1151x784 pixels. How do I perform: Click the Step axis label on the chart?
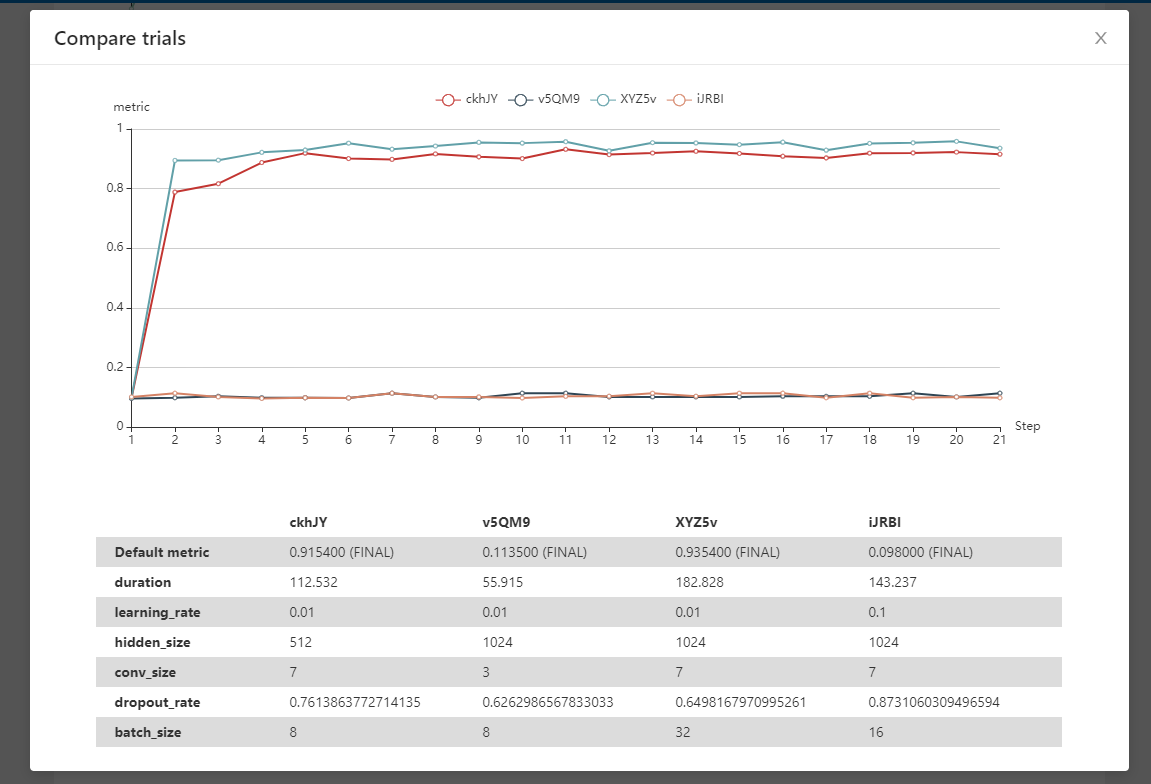pyautogui.click(x=1028, y=426)
